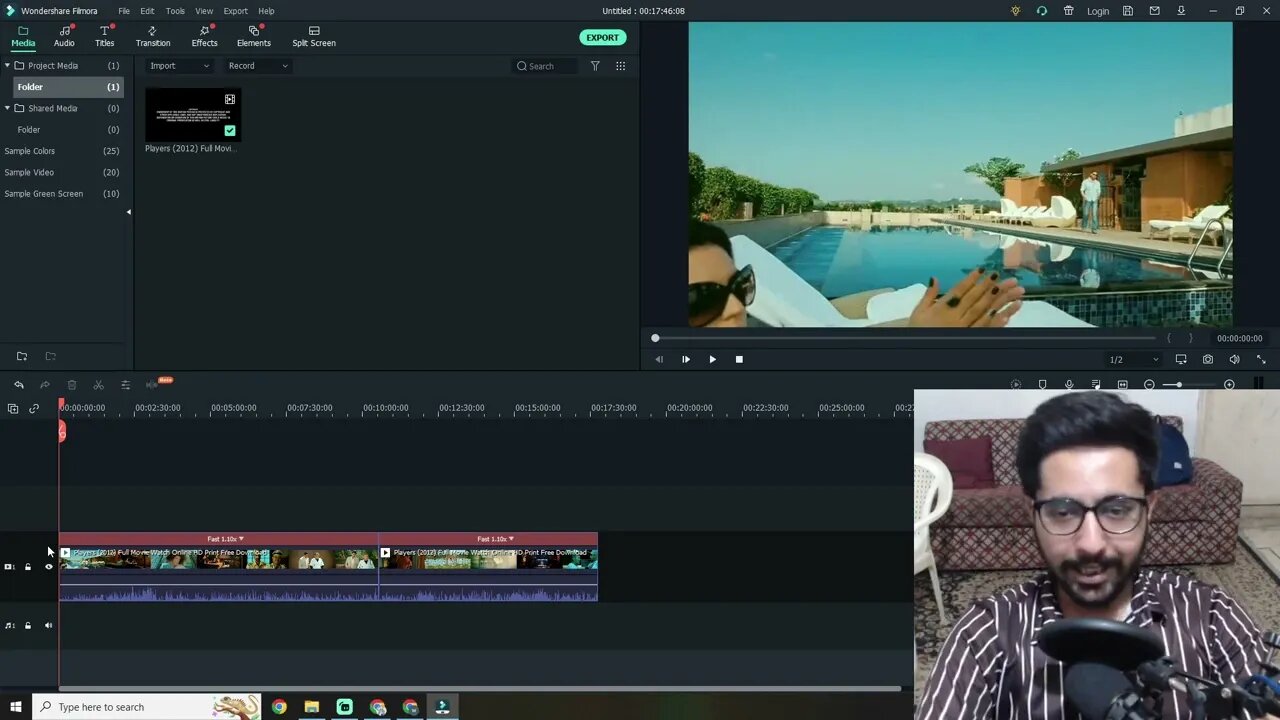
Task: Click the filter funnel icon
Action: click(595, 66)
